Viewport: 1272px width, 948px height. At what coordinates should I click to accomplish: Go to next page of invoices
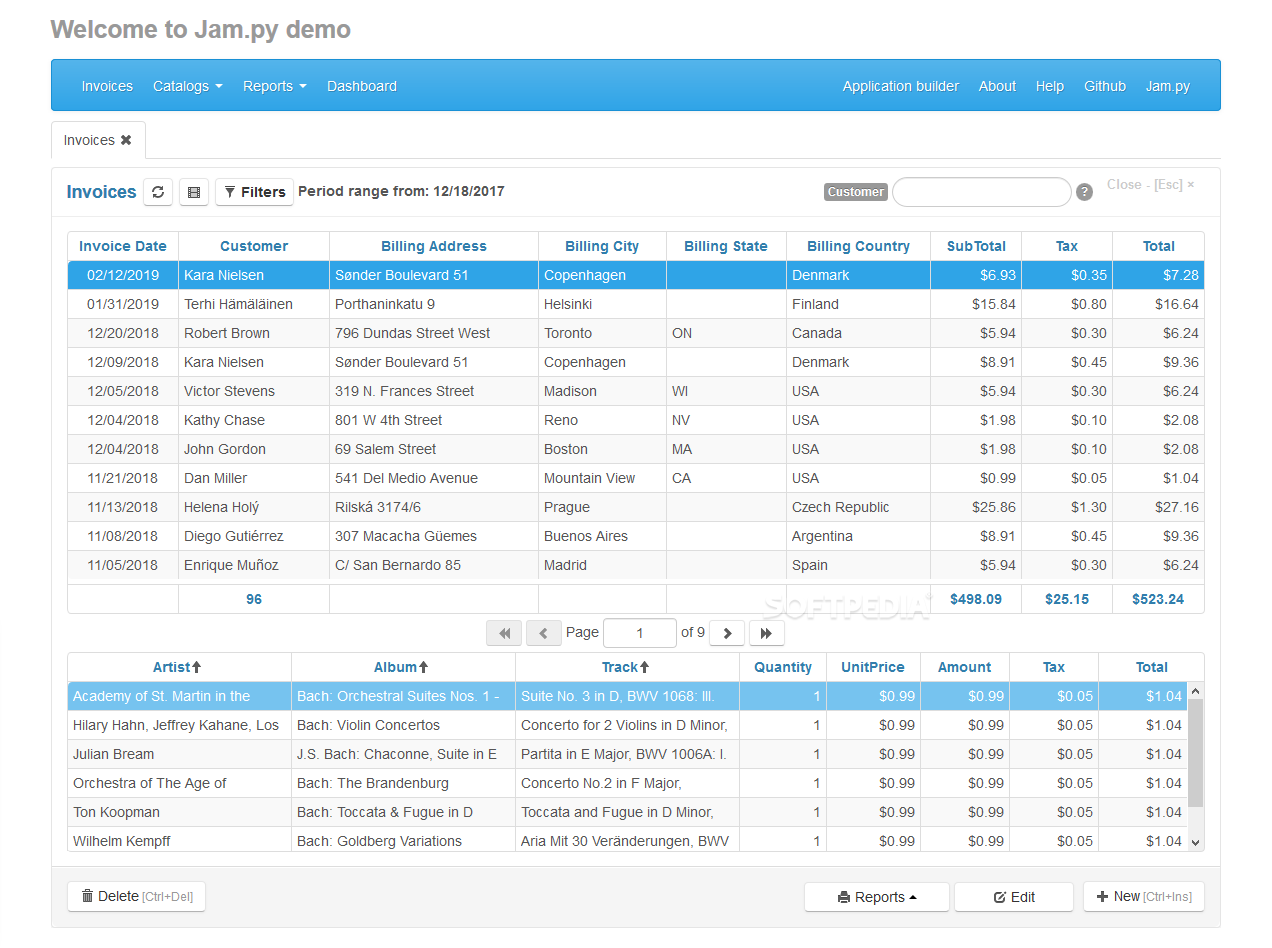pyautogui.click(x=727, y=633)
